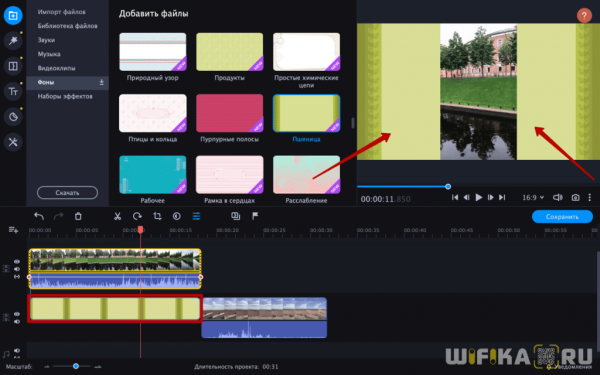Open the More Tools wrench icon
Image resolution: width=600 pixels, height=375 pixels.
click(x=13, y=142)
